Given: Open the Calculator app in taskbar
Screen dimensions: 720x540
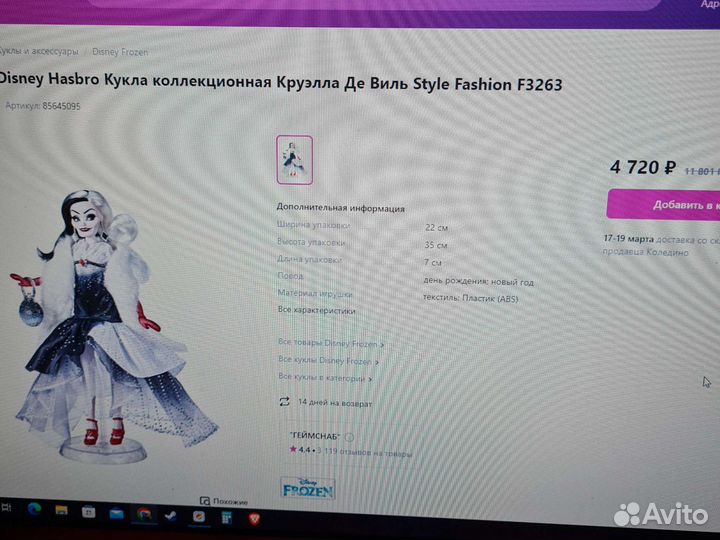Looking at the screenshot, I should coord(227,518).
